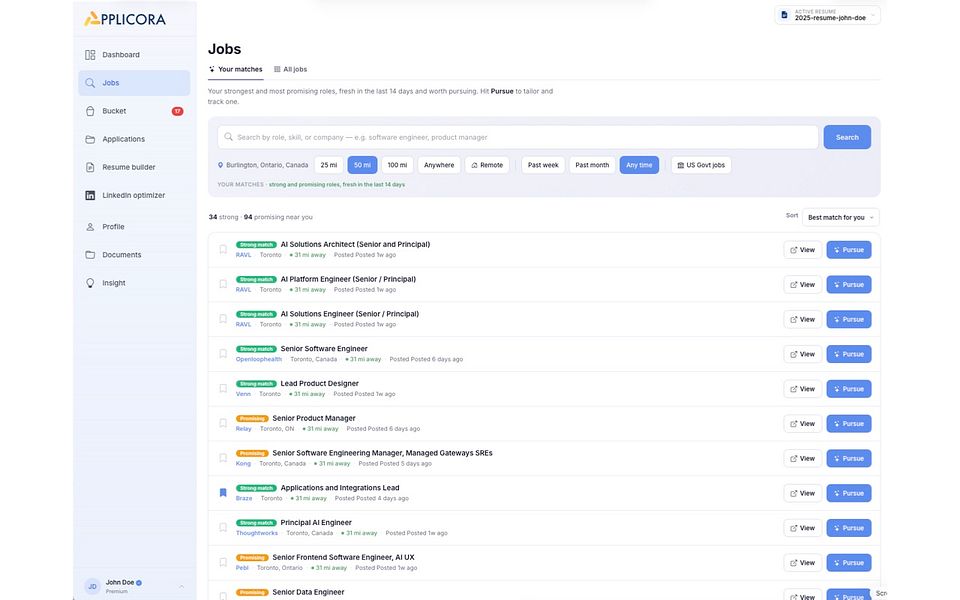Open Profile in the sidebar
Screen dimensions: 960x600
pyautogui.click(x=134, y=227)
